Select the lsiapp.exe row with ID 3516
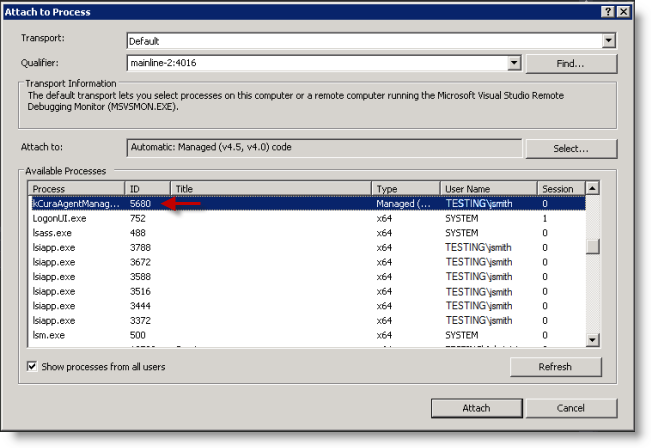The width and height of the screenshot is (651, 448). (x=308, y=291)
